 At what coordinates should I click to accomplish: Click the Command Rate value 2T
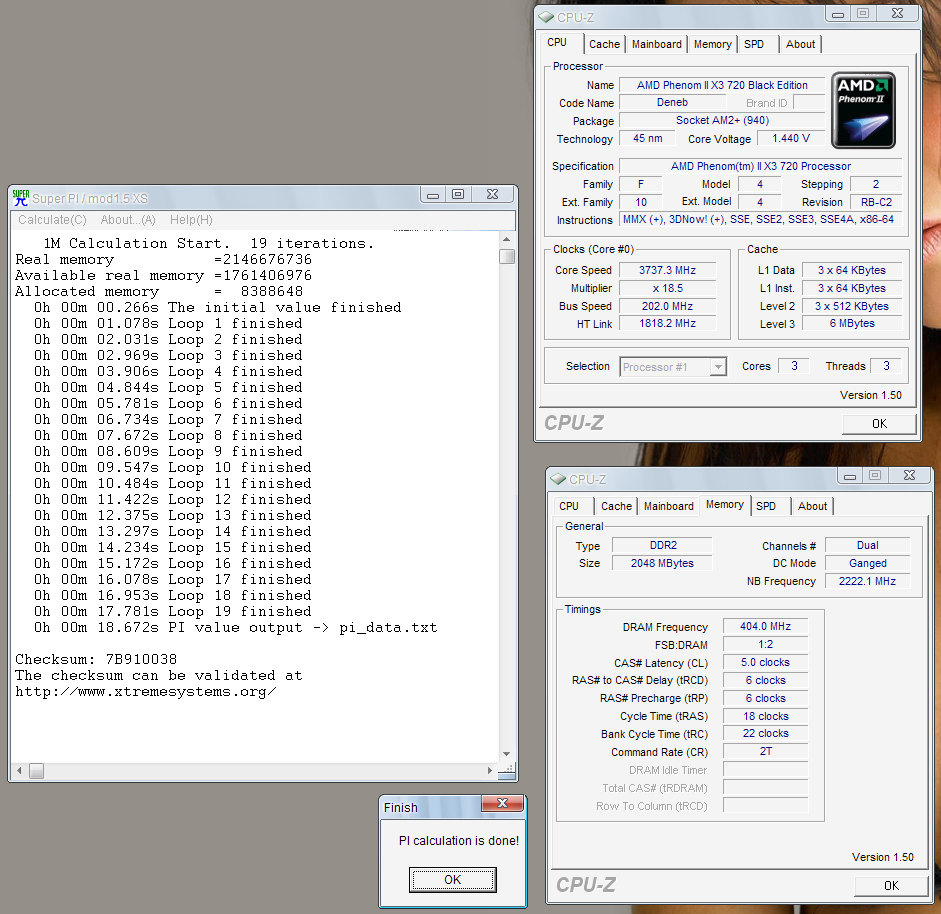click(x=765, y=751)
